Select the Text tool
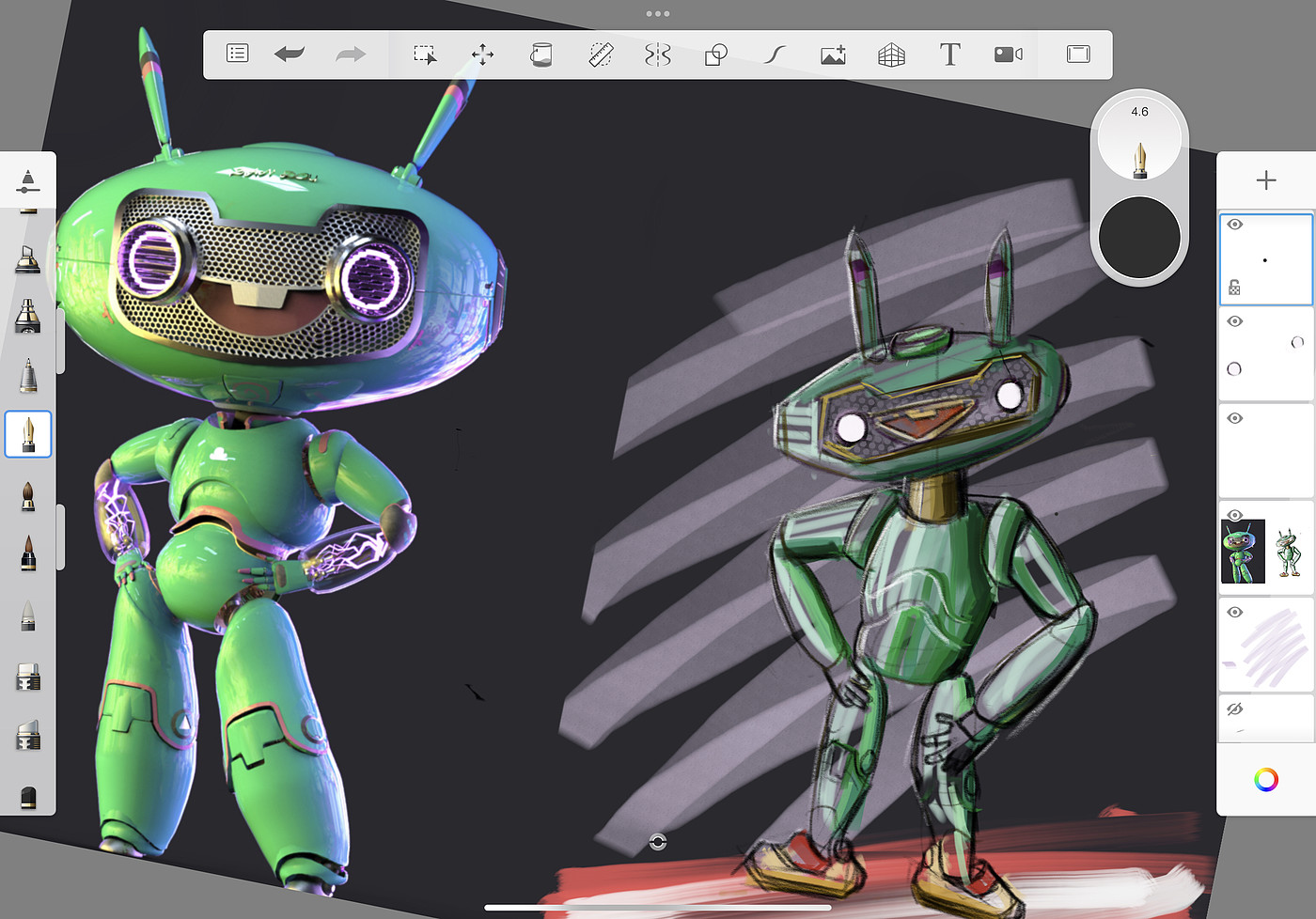The width and height of the screenshot is (1316, 919). [949, 55]
